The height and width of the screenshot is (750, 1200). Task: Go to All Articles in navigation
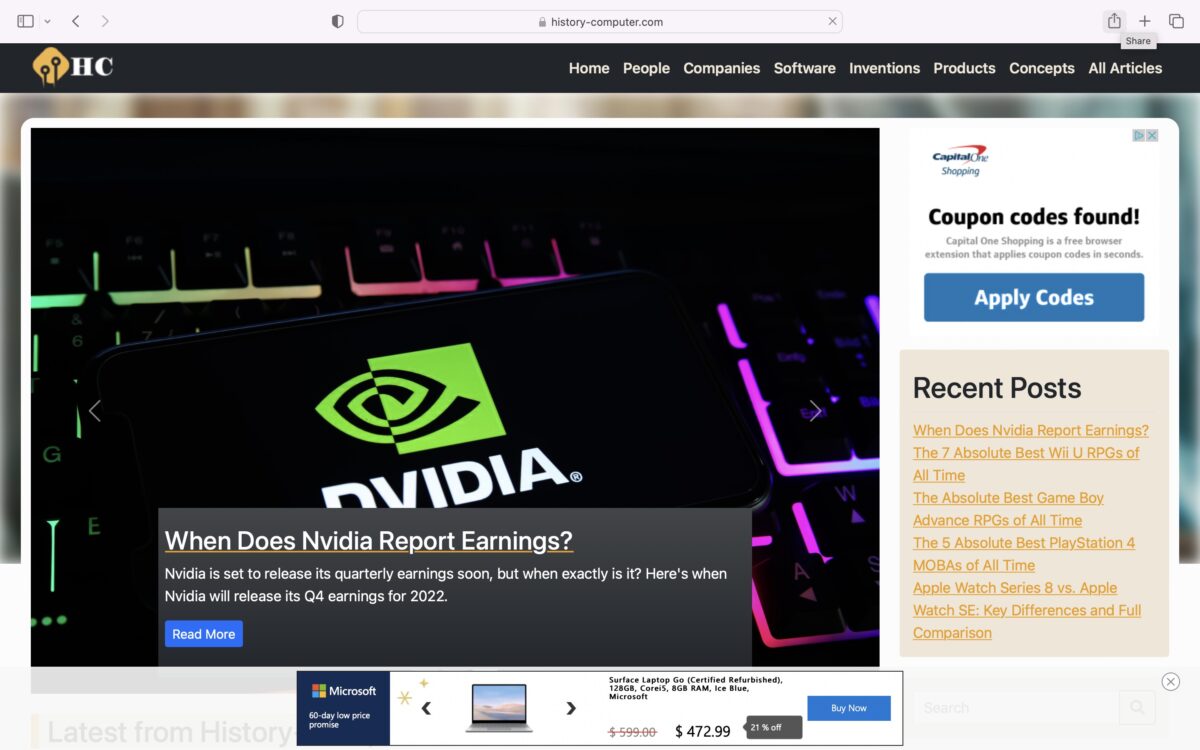[x=1125, y=68]
